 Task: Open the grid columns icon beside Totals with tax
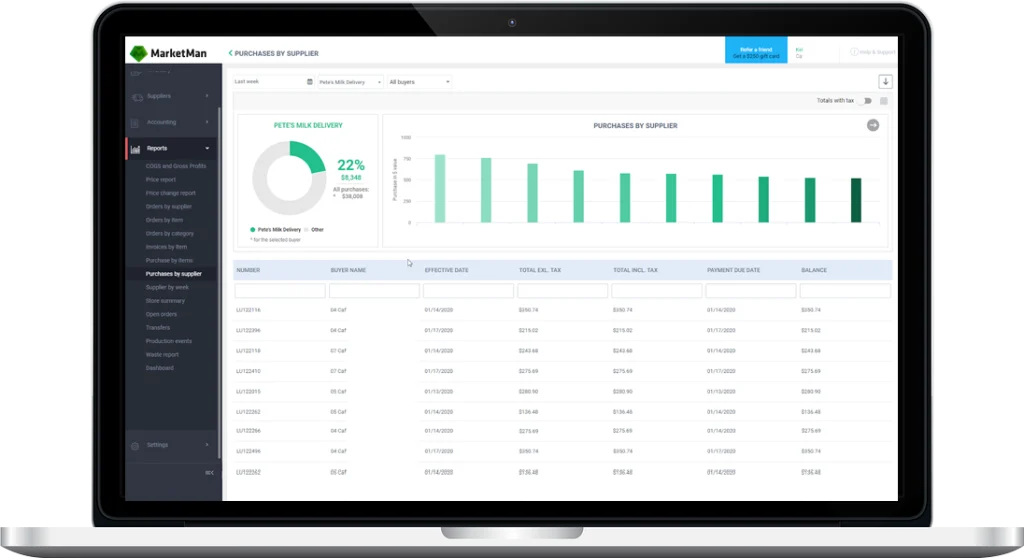884,101
